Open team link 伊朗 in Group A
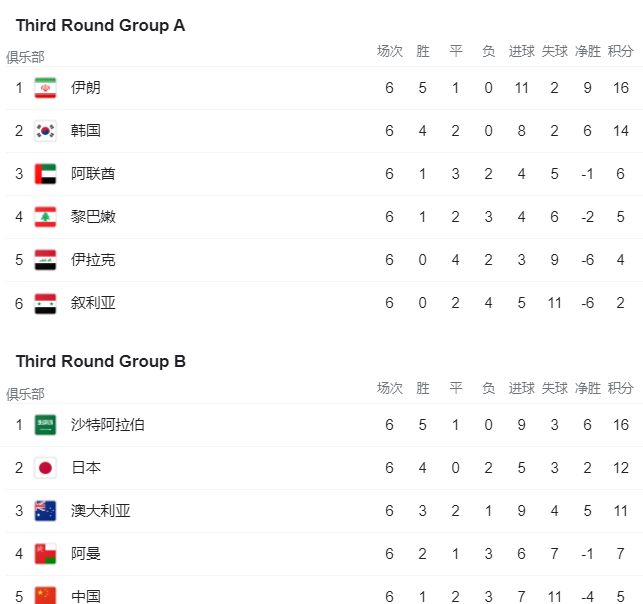Screen dimensions: 643x604 pyautogui.click(x=85, y=87)
